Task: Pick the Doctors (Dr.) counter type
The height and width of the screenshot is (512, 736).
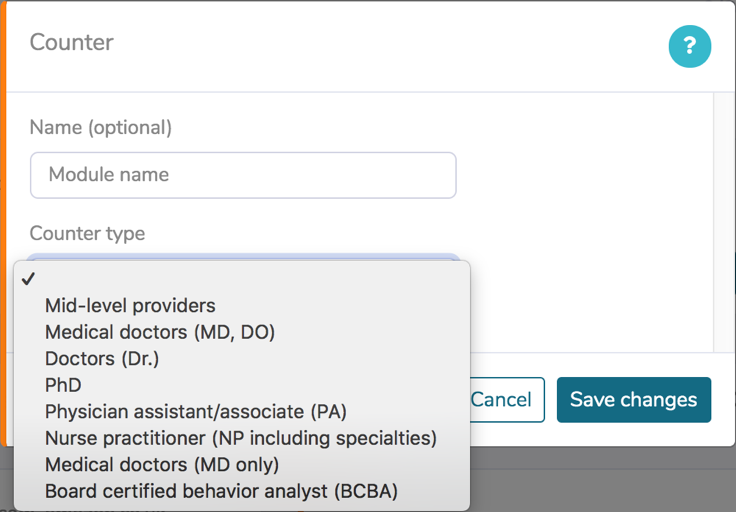Action: 242,359
